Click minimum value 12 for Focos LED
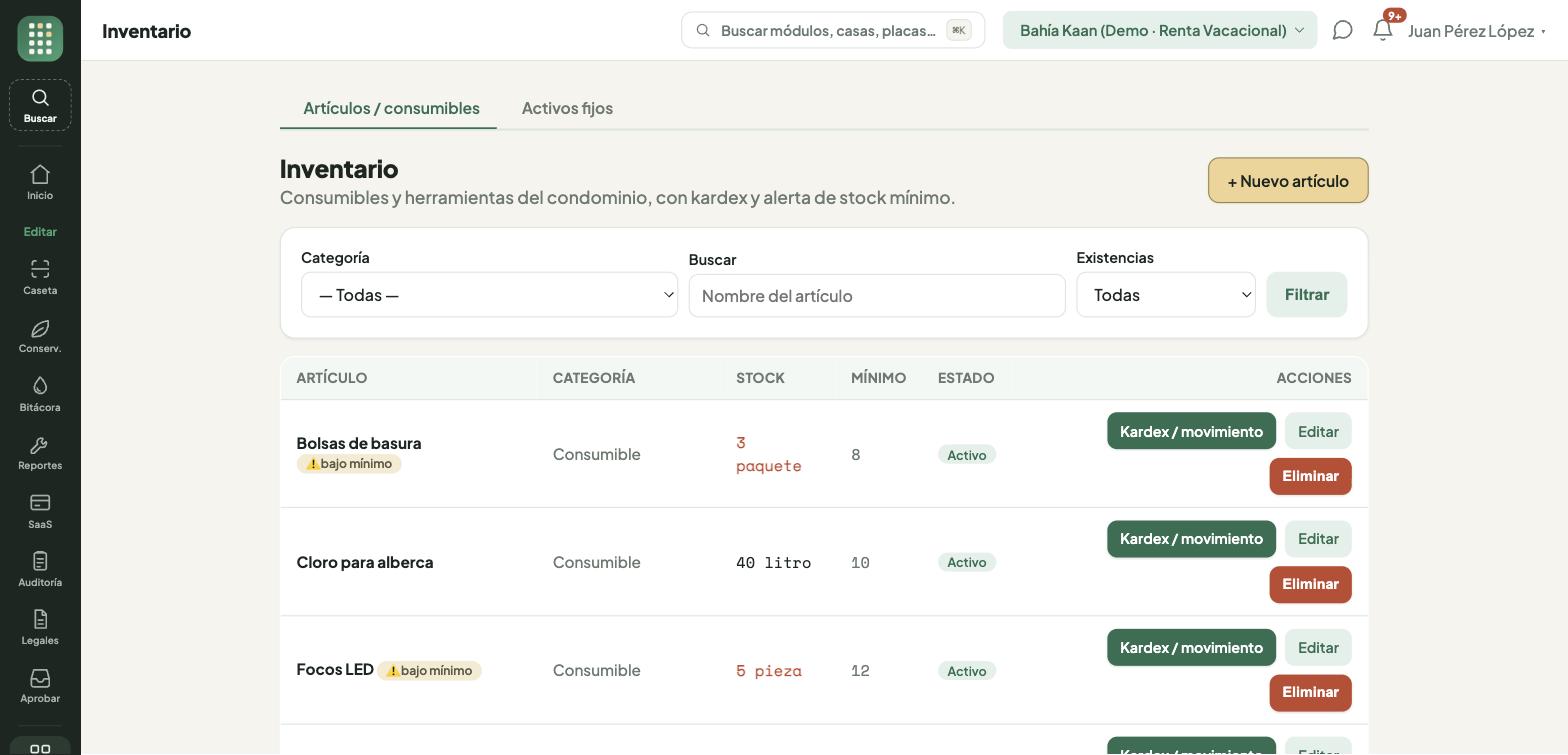This screenshot has width=1568, height=755. click(x=860, y=671)
